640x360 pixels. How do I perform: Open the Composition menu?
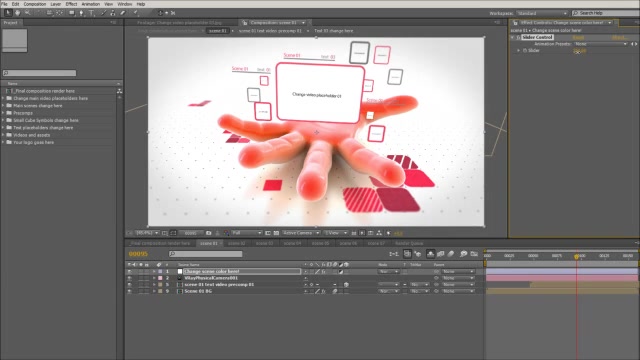pyautogui.click(x=35, y=4)
